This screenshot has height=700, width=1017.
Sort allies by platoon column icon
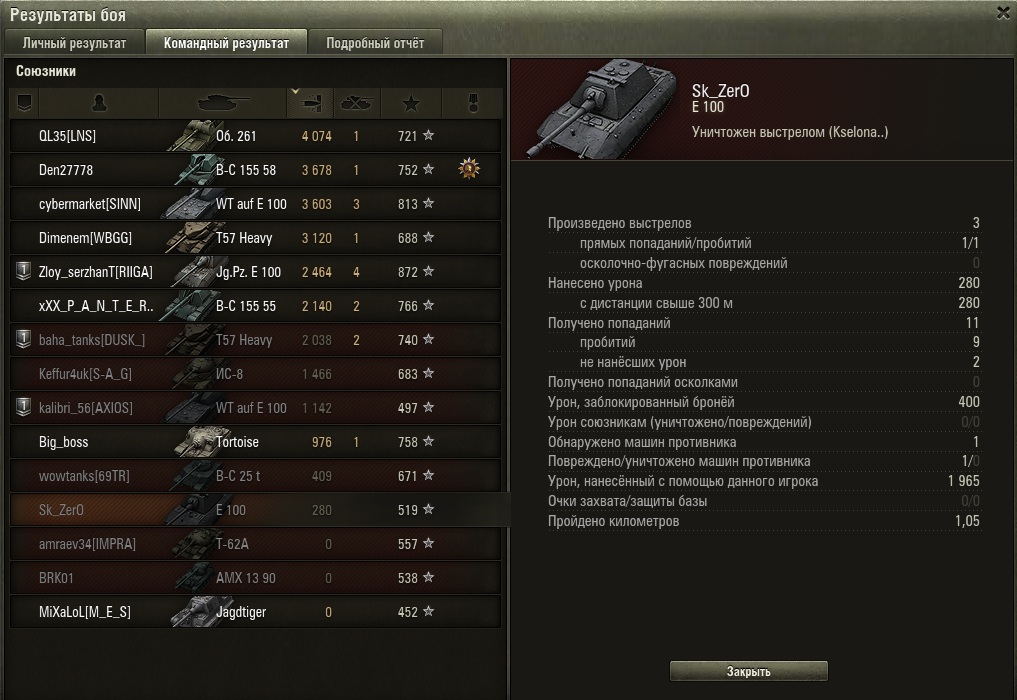pos(24,103)
